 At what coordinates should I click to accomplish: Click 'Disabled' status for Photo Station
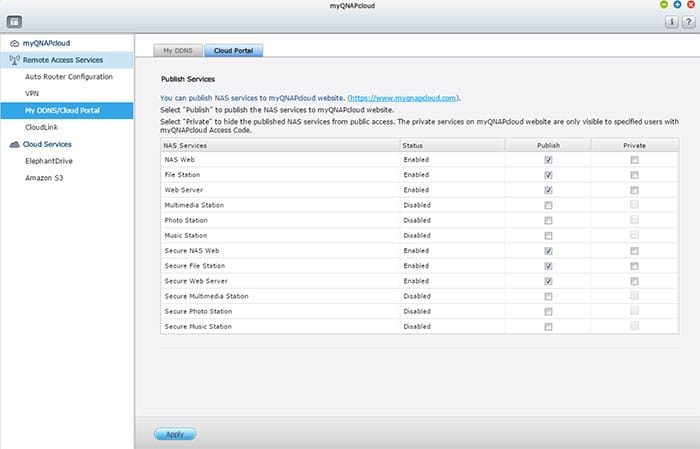[x=417, y=220]
